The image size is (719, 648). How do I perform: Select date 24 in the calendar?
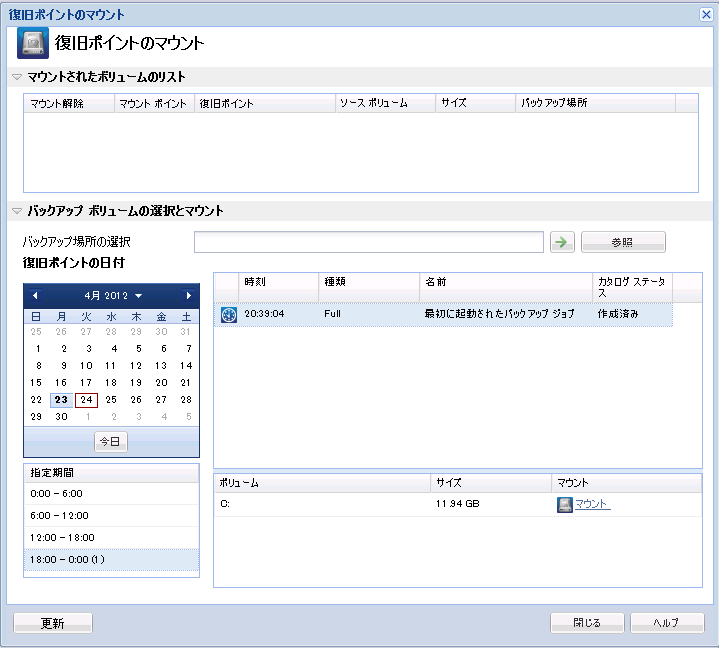coord(87,399)
